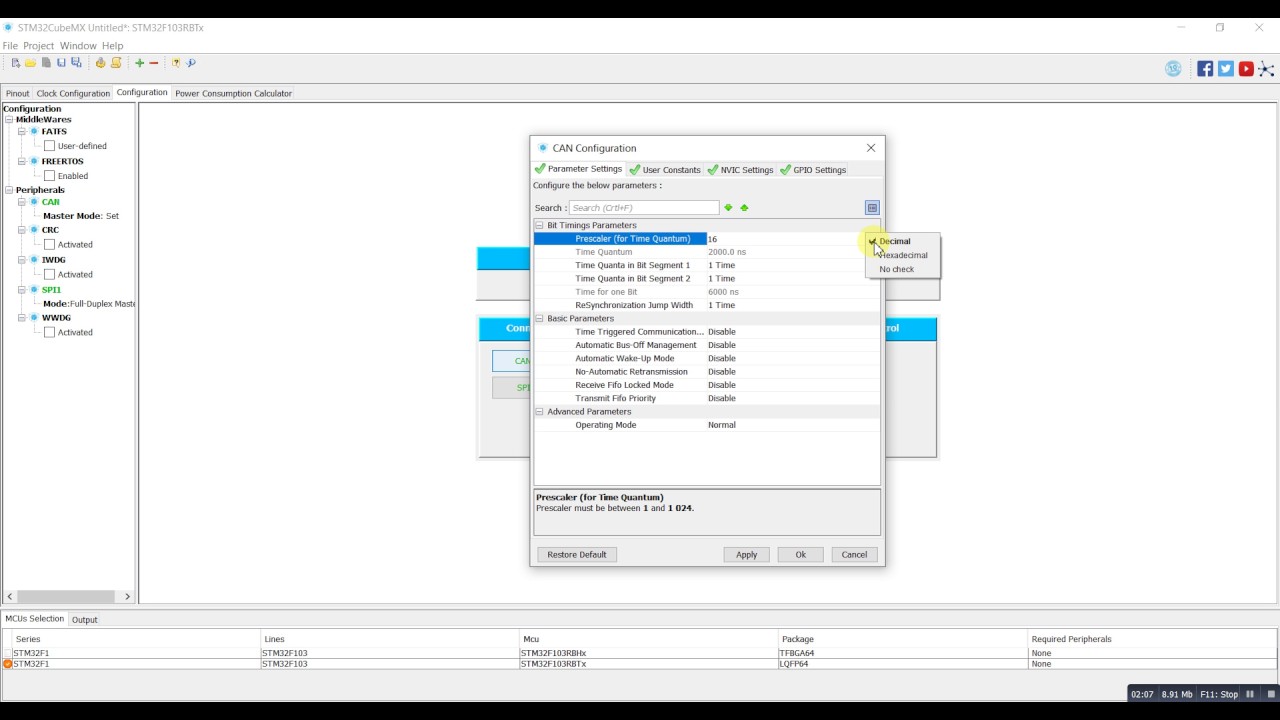The width and height of the screenshot is (1280, 720).
Task: Collapse Bit Timings Parameters group
Action: click(540, 225)
